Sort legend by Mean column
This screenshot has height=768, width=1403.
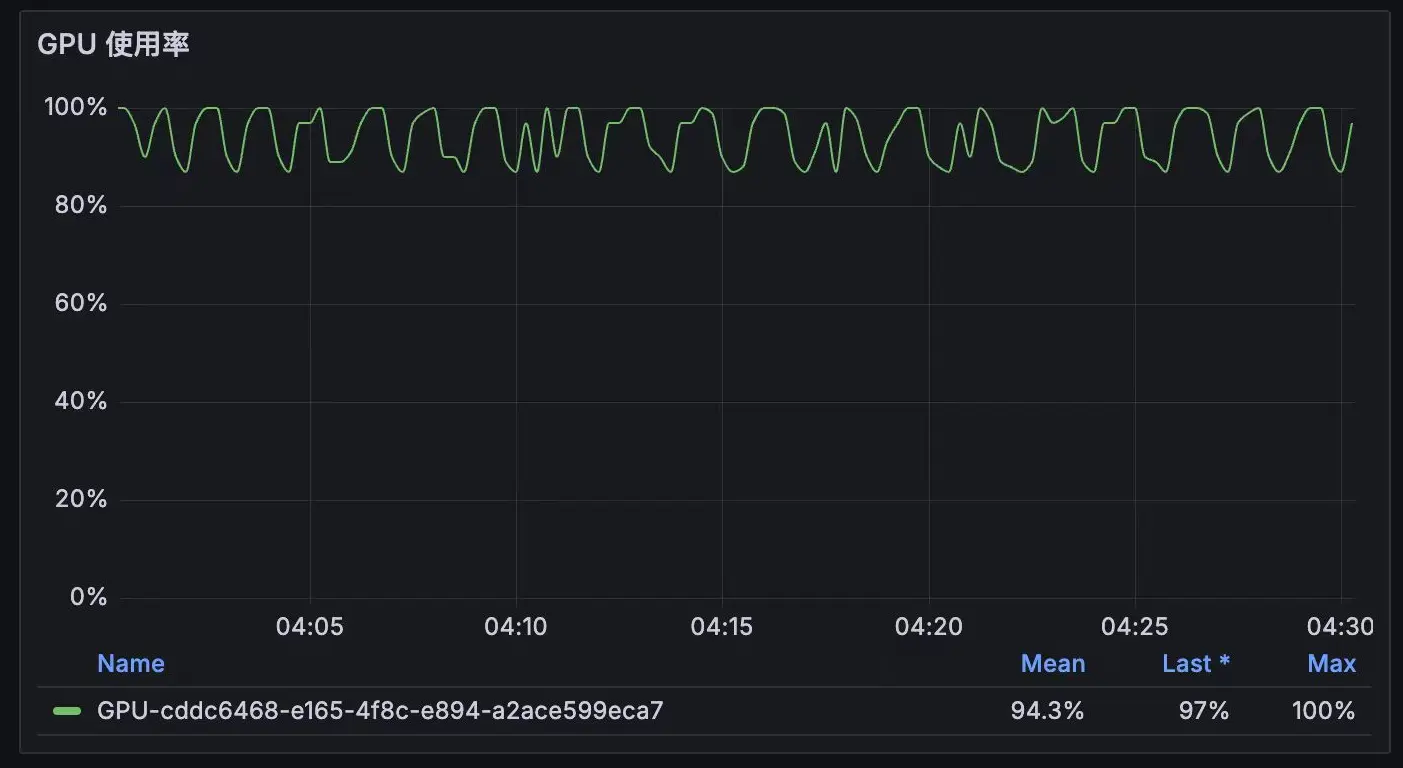coord(1052,664)
